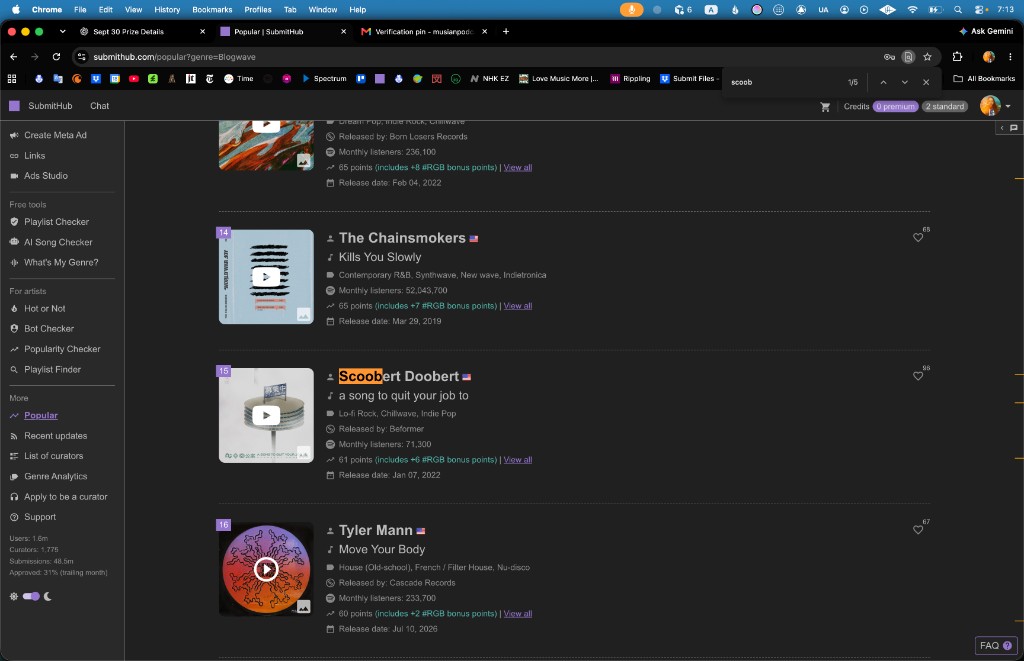This screenshot has width=1024, height=661.
Task: Reload the current page
Action: pyautogui.click(x=56, y=57)
